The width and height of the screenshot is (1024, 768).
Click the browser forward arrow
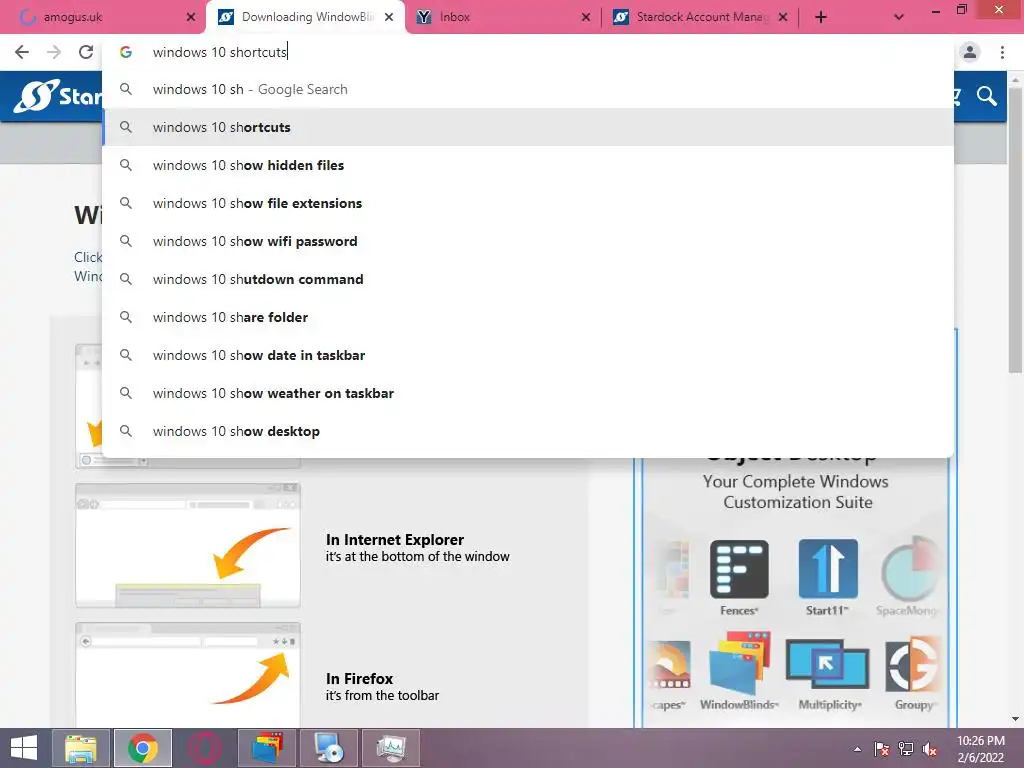[x=54, y=52]
